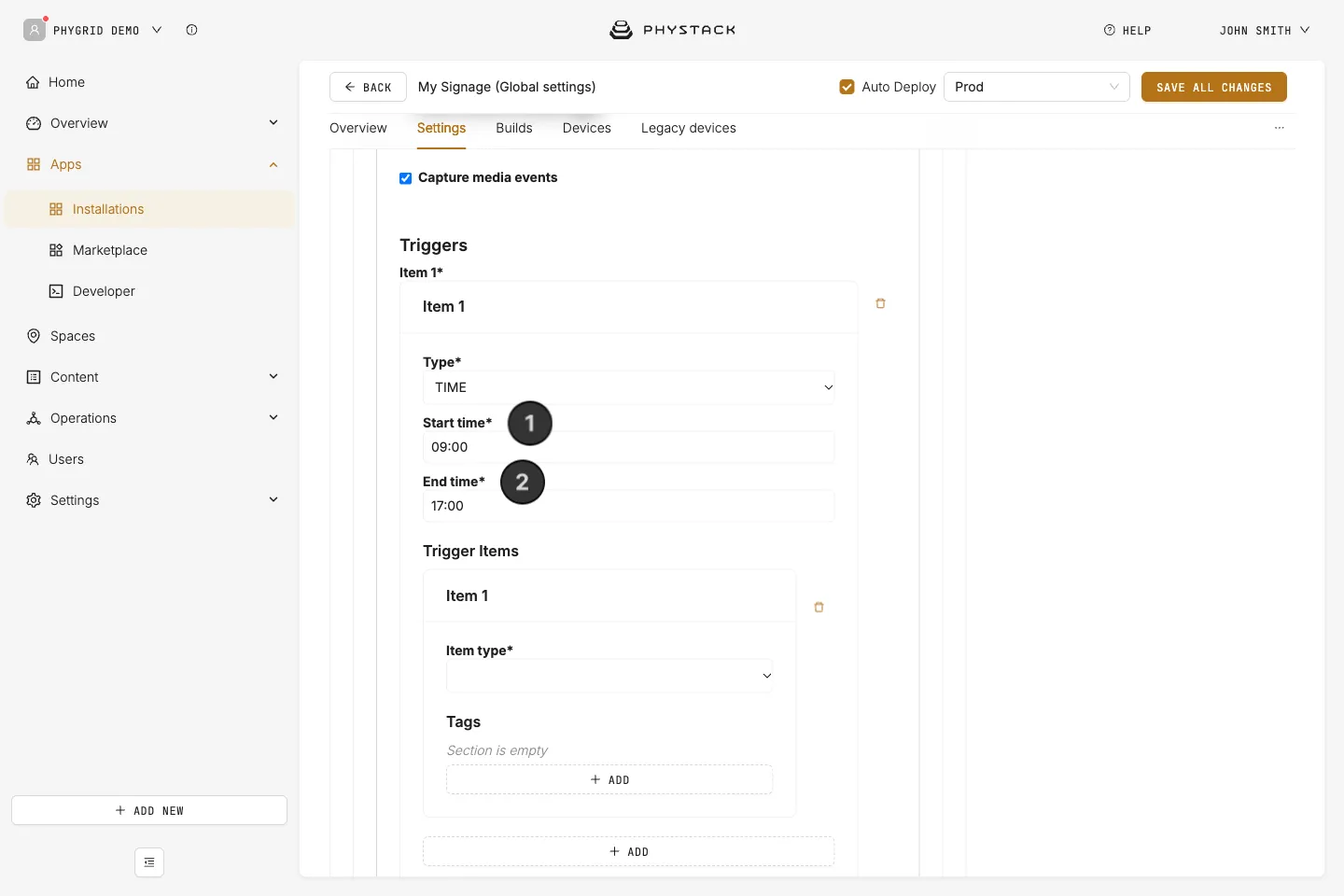Click the Home house icon
Viewport: 1344px width, 896px height.
click(x=34, y=82)
